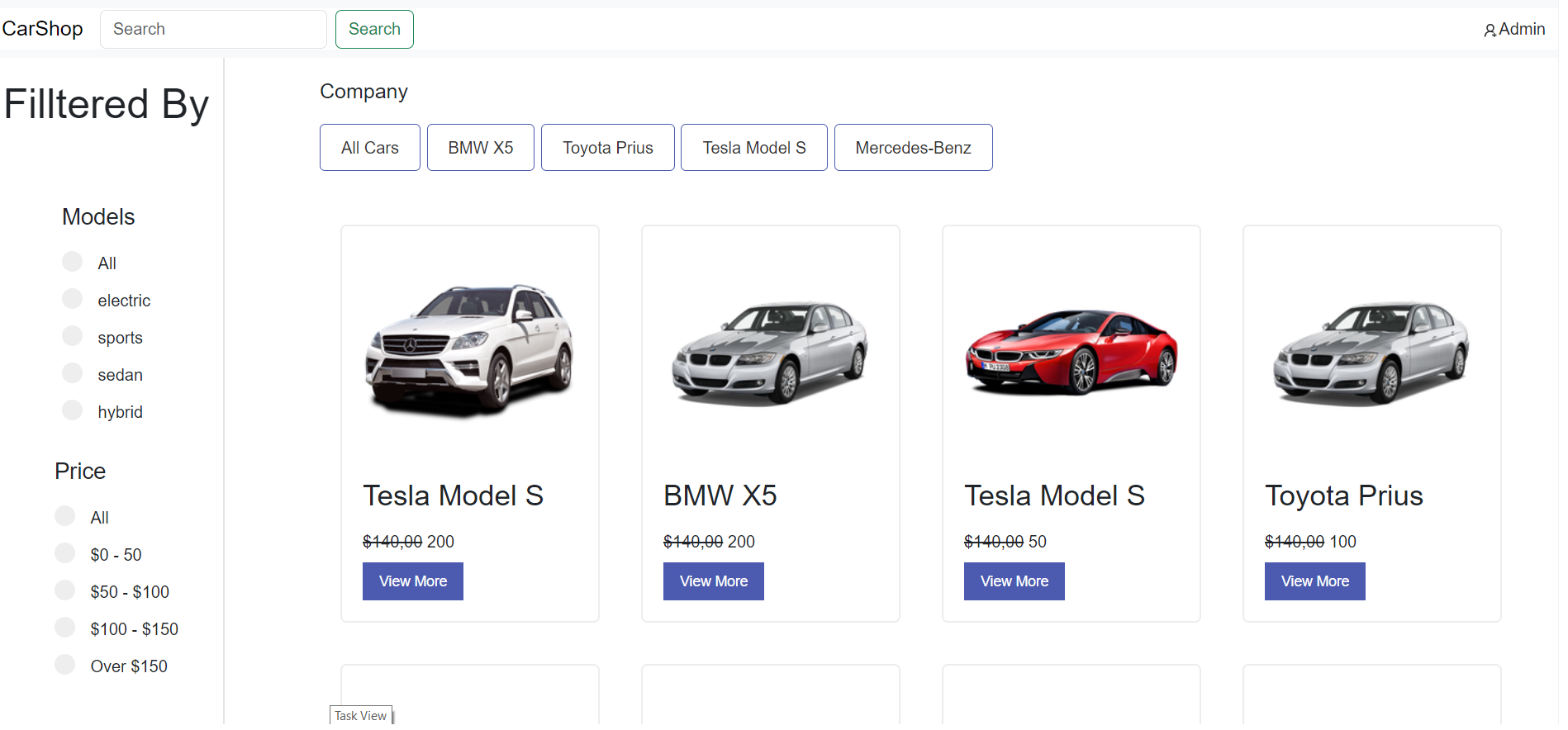Choose the electric model radio button
Image resolution: width=1568 pixels, height=730 pixels.
click(x=73, y=299)
